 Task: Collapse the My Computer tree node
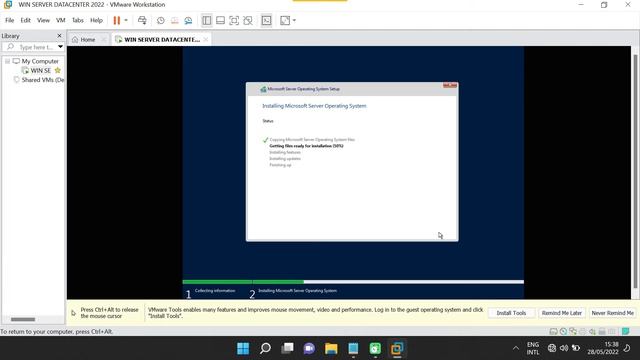point(7,61)
